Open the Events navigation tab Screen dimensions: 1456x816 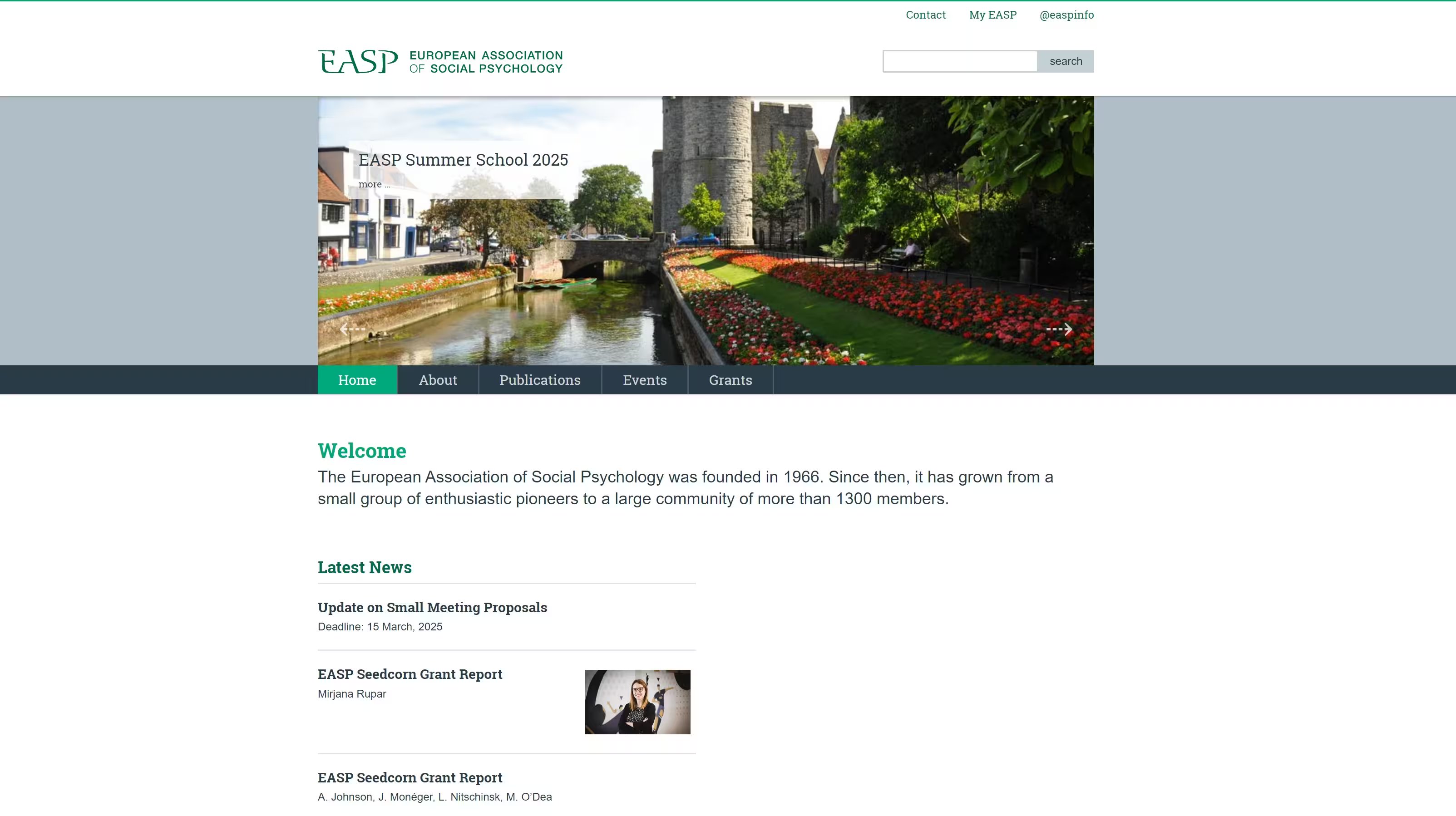[645, 380]
